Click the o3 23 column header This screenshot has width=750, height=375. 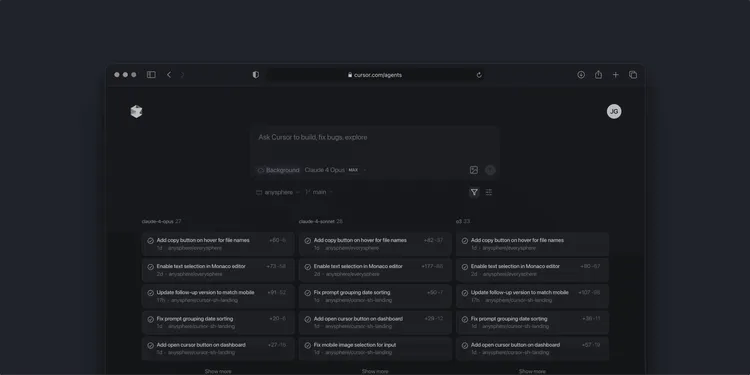pos(463,221)
